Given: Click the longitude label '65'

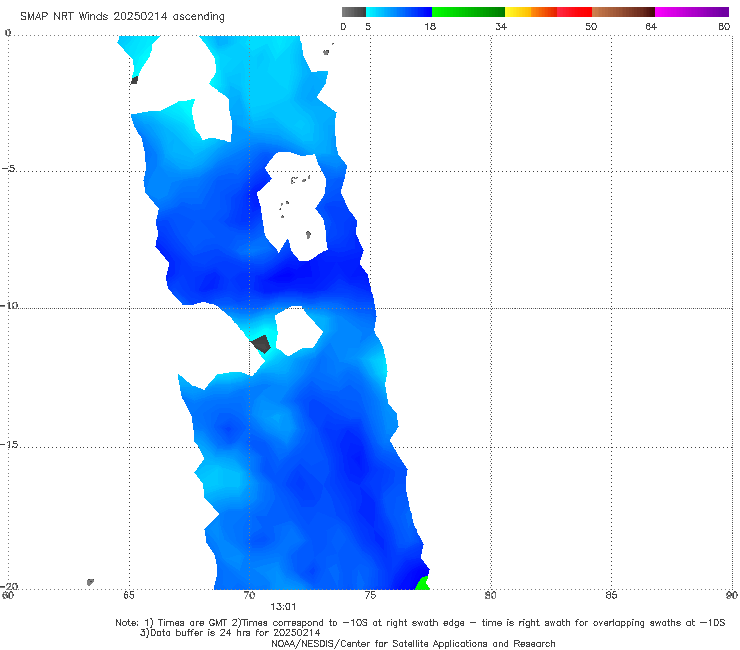Looking at the screenshot, I should click(129, 595).
